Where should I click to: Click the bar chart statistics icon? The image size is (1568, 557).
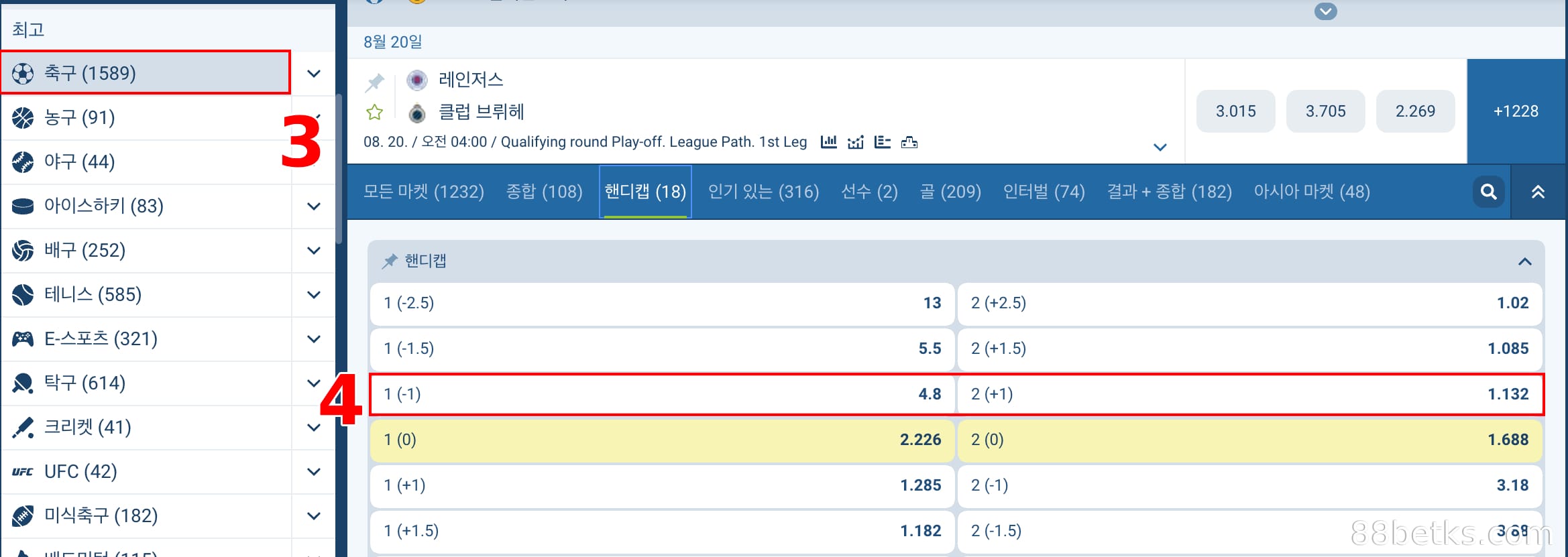(x=829, y=142)
